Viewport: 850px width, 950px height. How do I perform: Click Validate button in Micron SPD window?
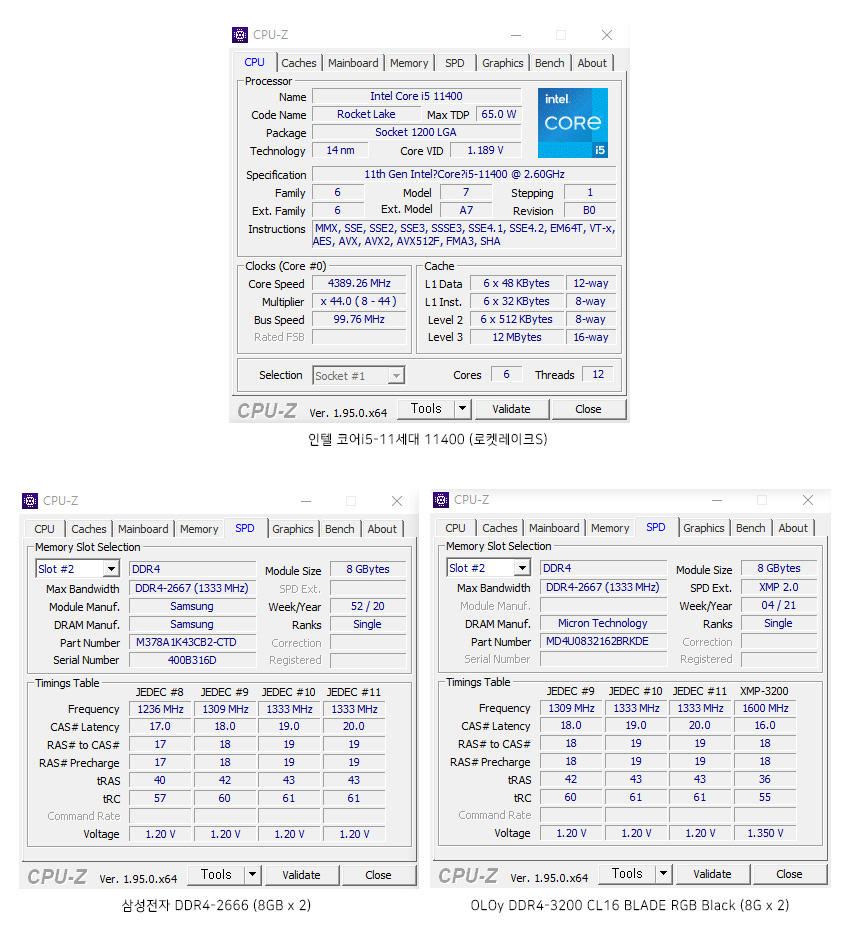pos(712,874)
